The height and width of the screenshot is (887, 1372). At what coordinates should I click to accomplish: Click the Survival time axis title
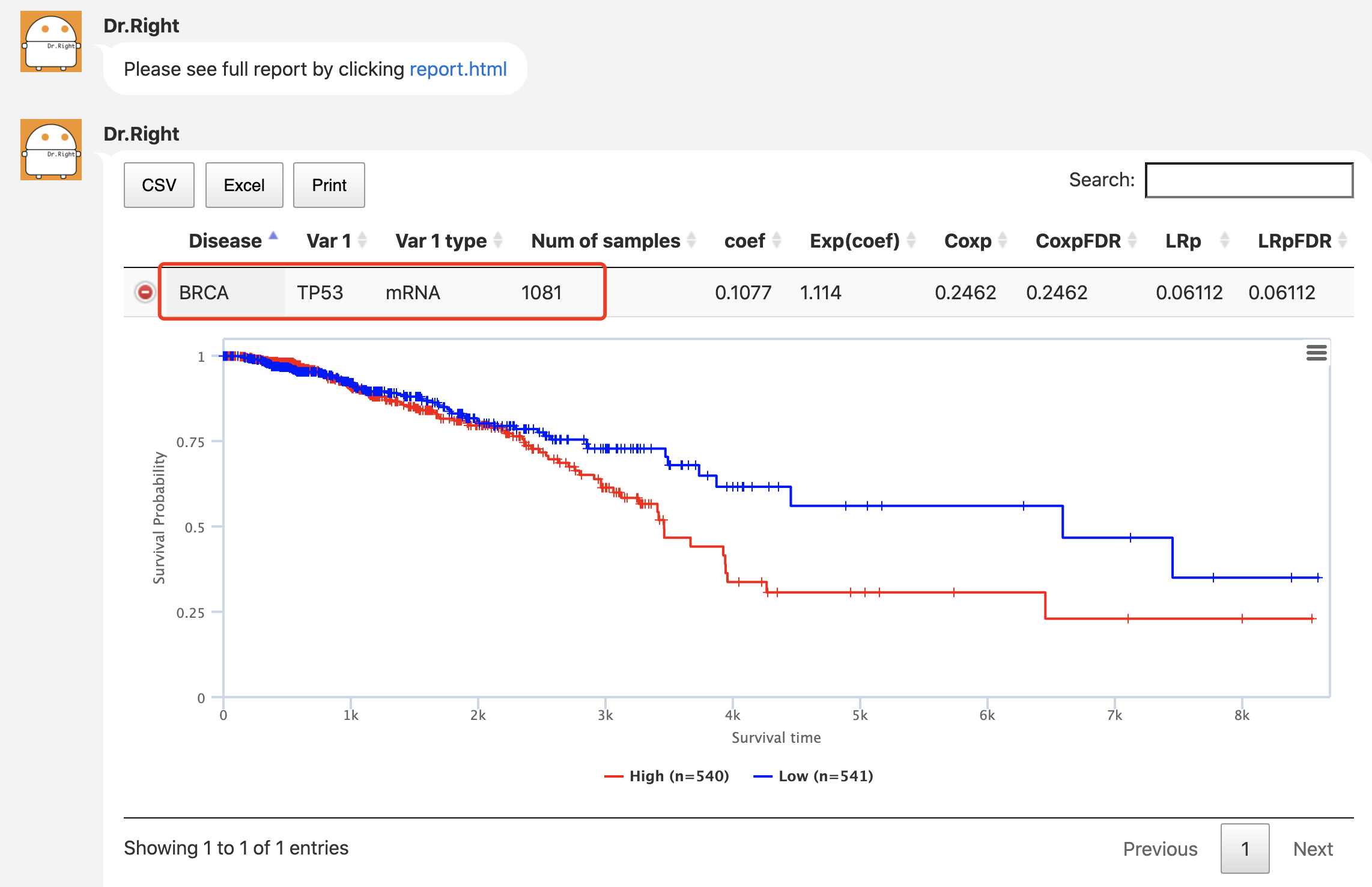776,737
